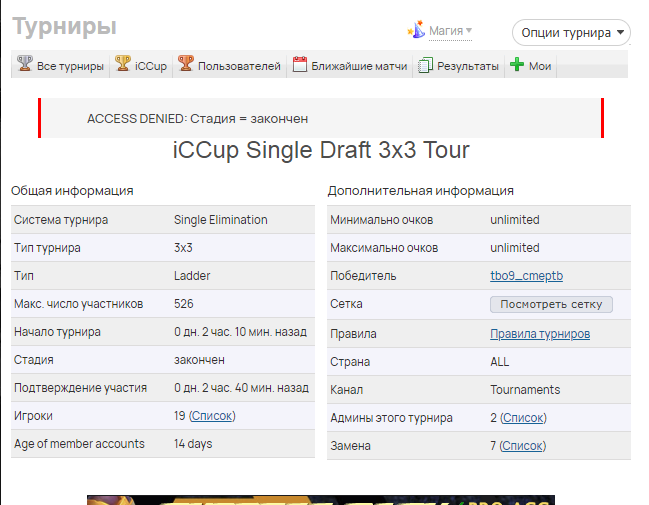Click the Сетка row label

pyautogui.click(x=346, y=304)
